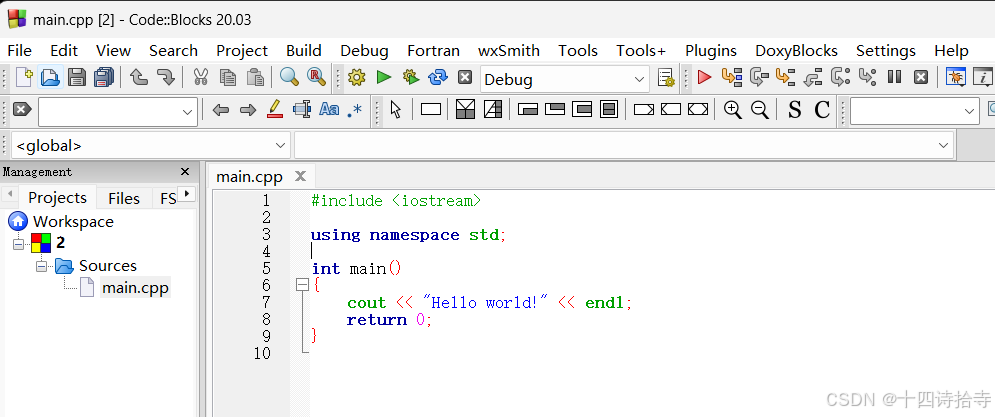Click the Copy icon

tap(228, 77)
